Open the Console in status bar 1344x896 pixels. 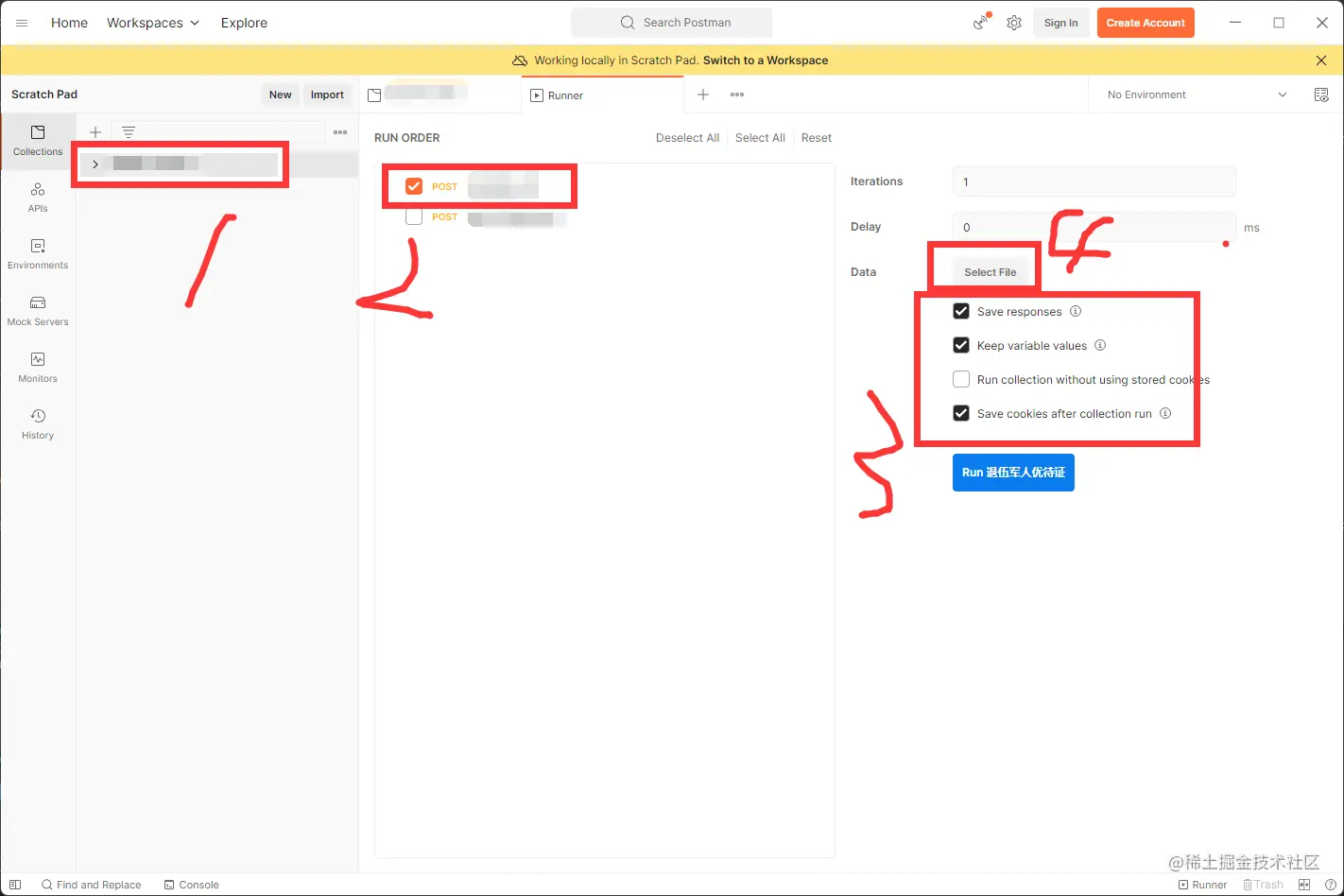(x=191, y=885)
